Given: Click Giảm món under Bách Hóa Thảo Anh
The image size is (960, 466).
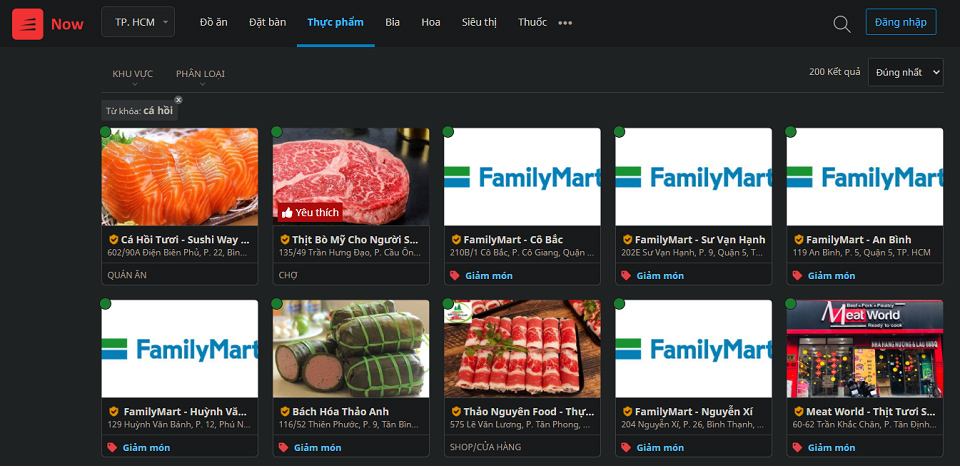Looking at the screenshot, I should click(x=317, y=448).
